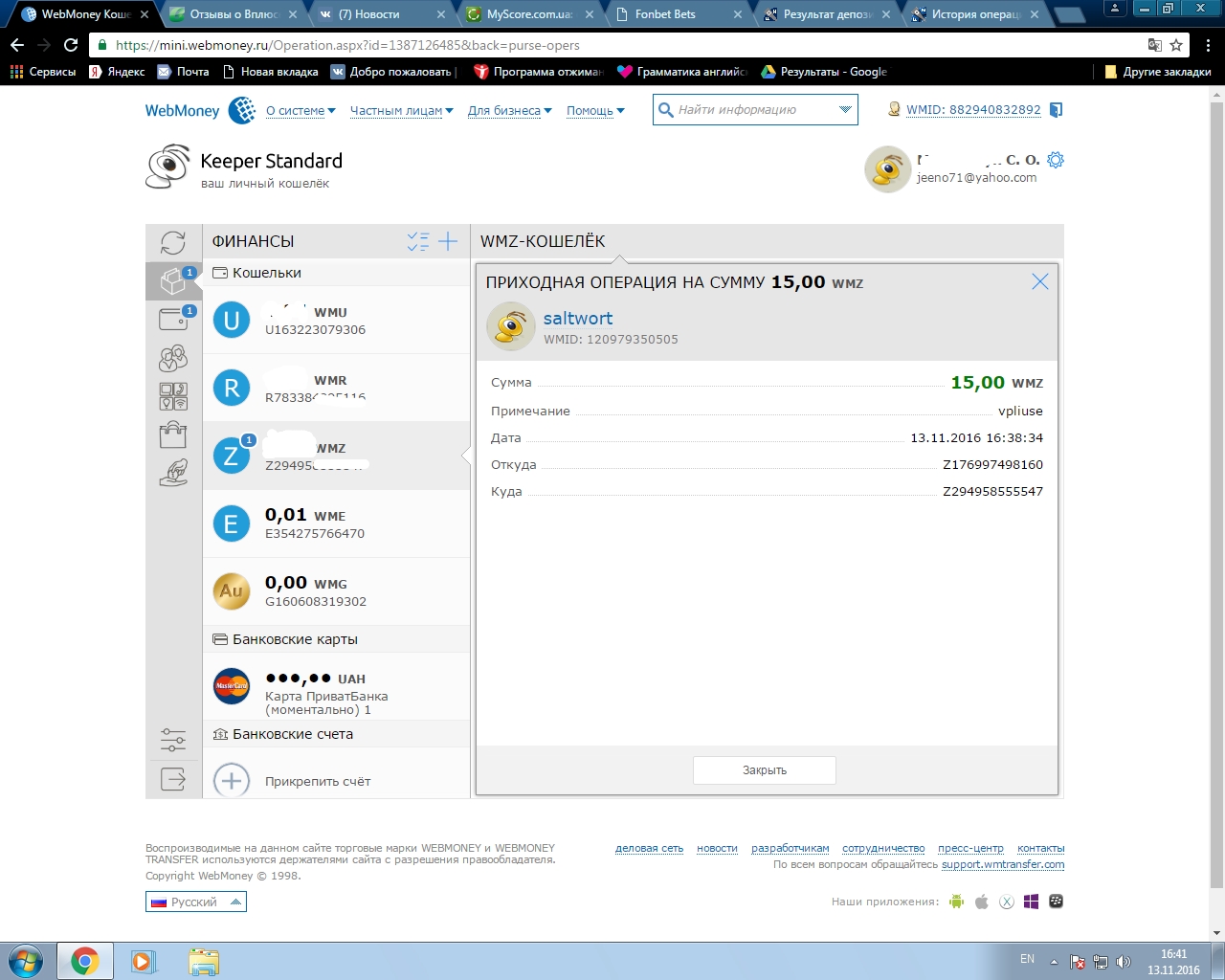Switch to the Fonbet Bets browser tab

tap(677, 14)
